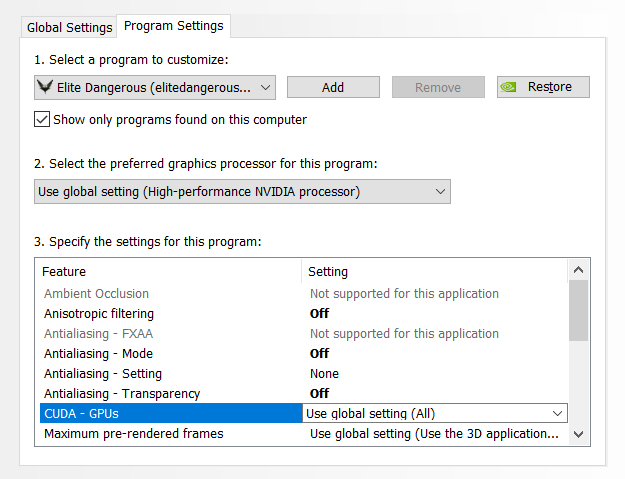
Task: Click the Setting column header
Action: click(x=434, y=271)
